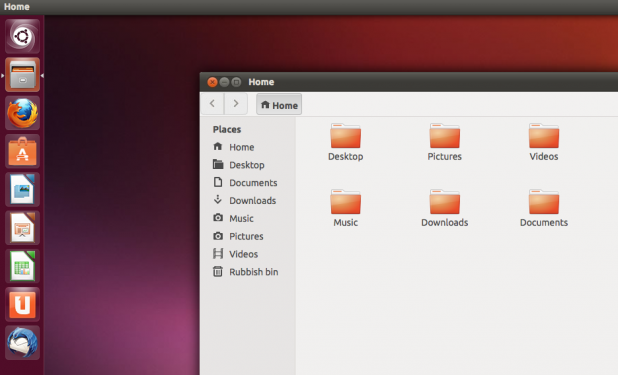Go back with the left arrow button
The image size is (618, 375).
(x=212, y=104)
